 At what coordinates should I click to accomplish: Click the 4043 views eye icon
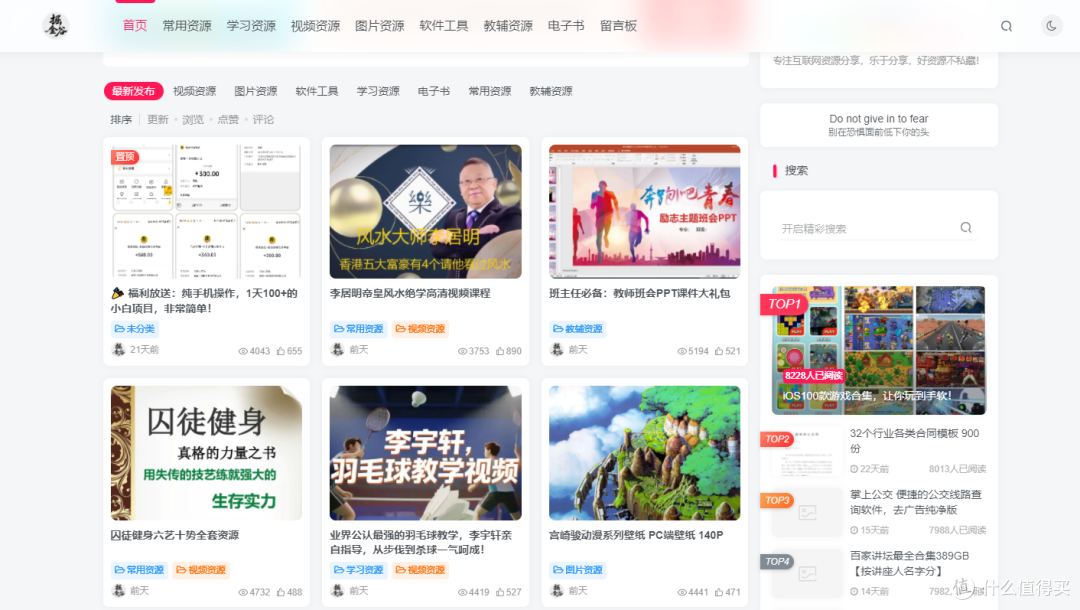click(x=242, y=351)
